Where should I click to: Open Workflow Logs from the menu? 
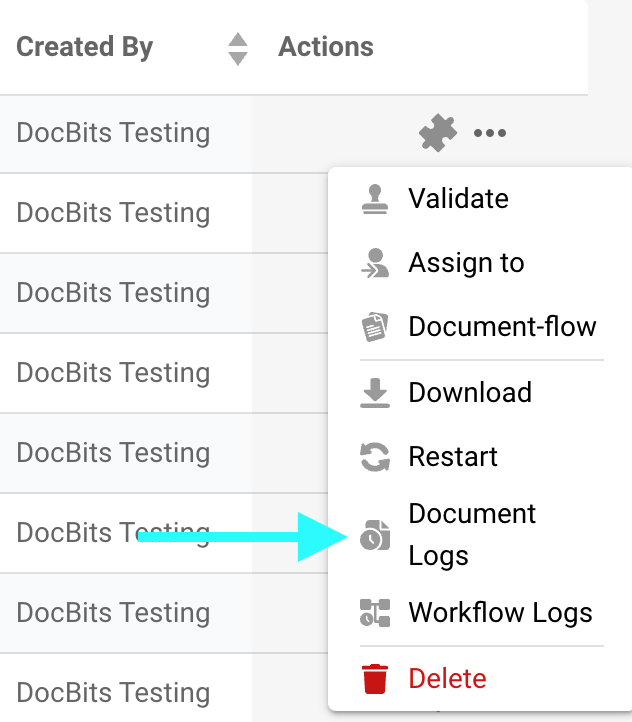tap(500, 613)
